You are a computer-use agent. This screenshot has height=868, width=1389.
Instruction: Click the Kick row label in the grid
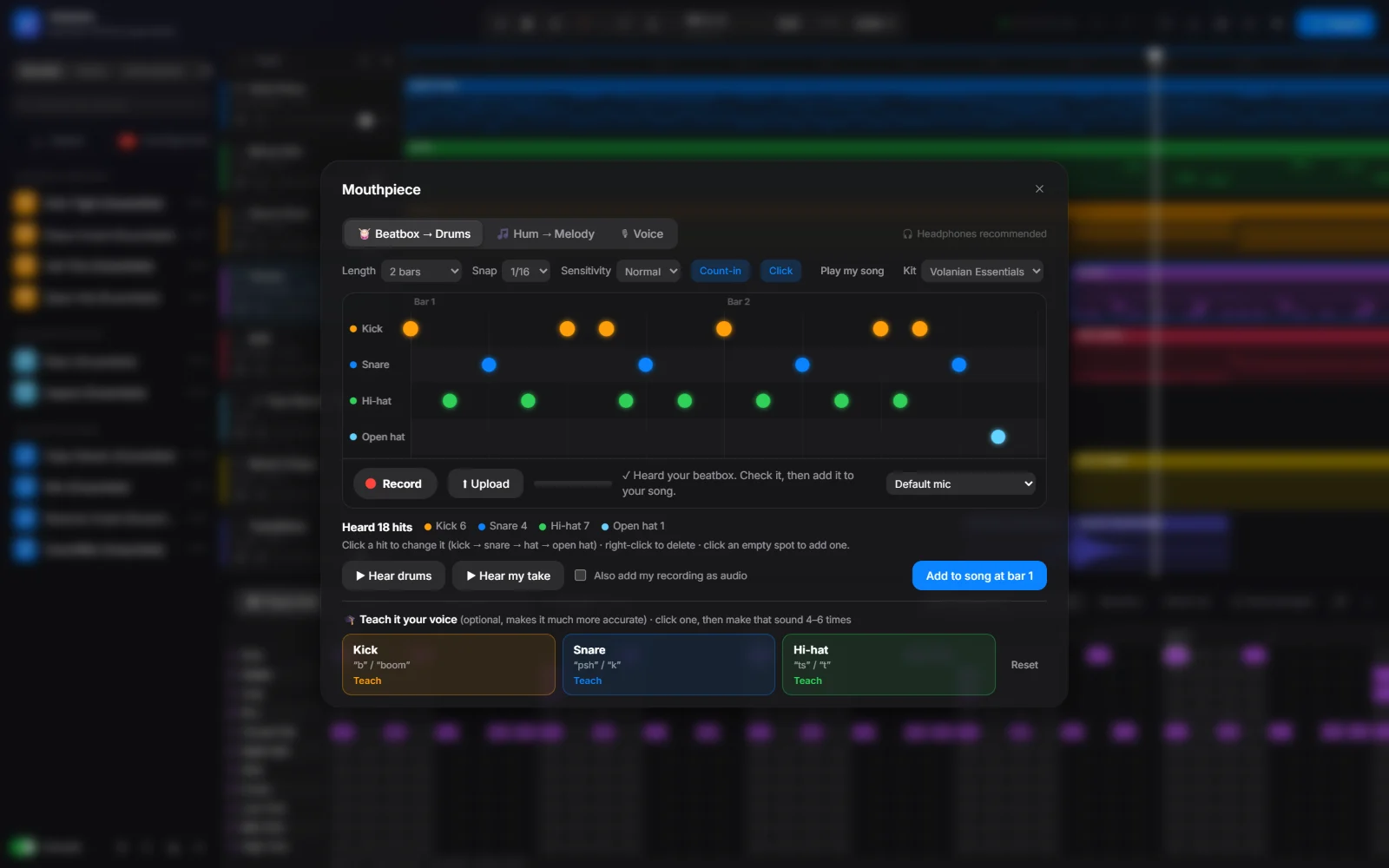[365, 329]
